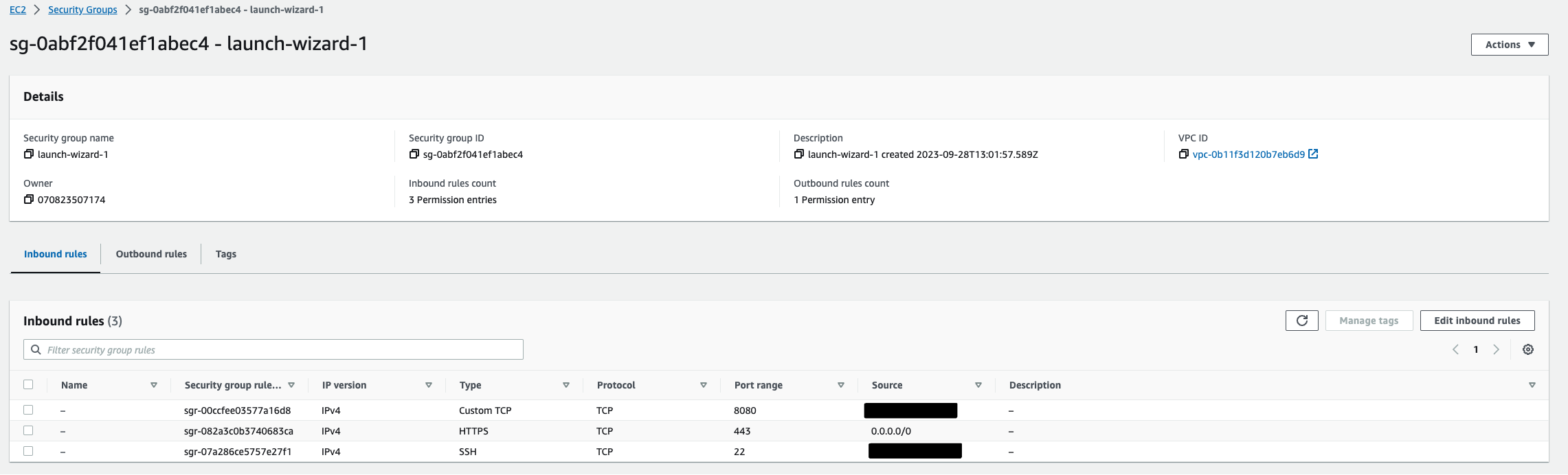
Task: Refresh the inbound rules list
Action: [1301, 321]
